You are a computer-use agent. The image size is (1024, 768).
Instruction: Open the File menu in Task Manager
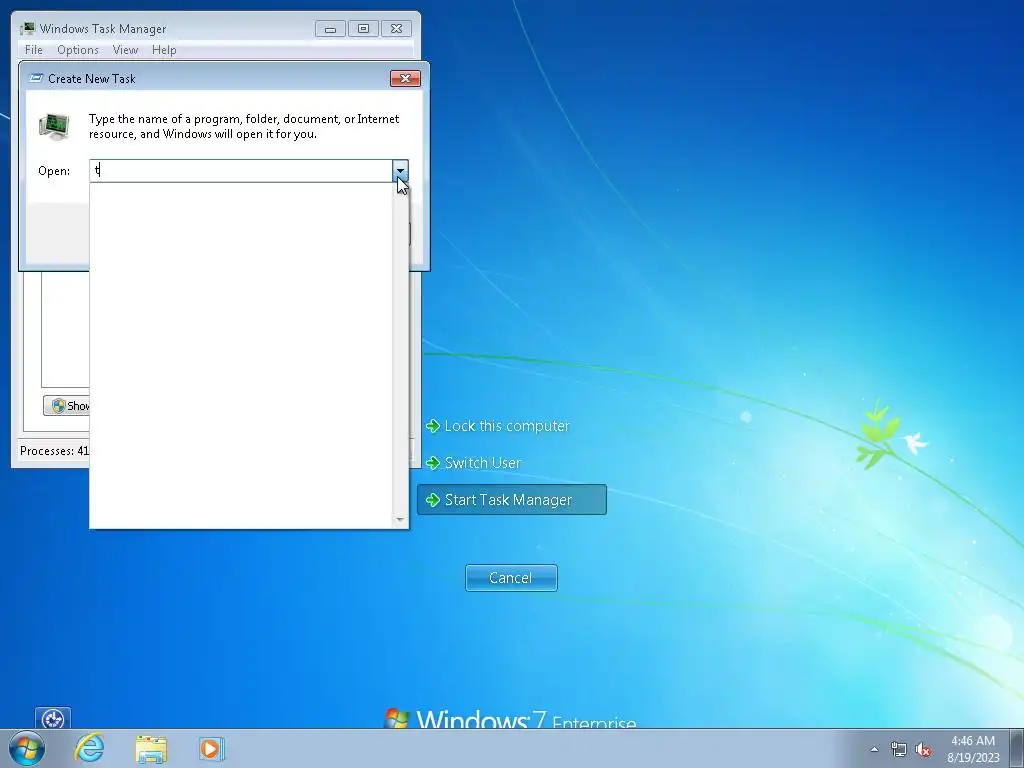coord(33,50)
